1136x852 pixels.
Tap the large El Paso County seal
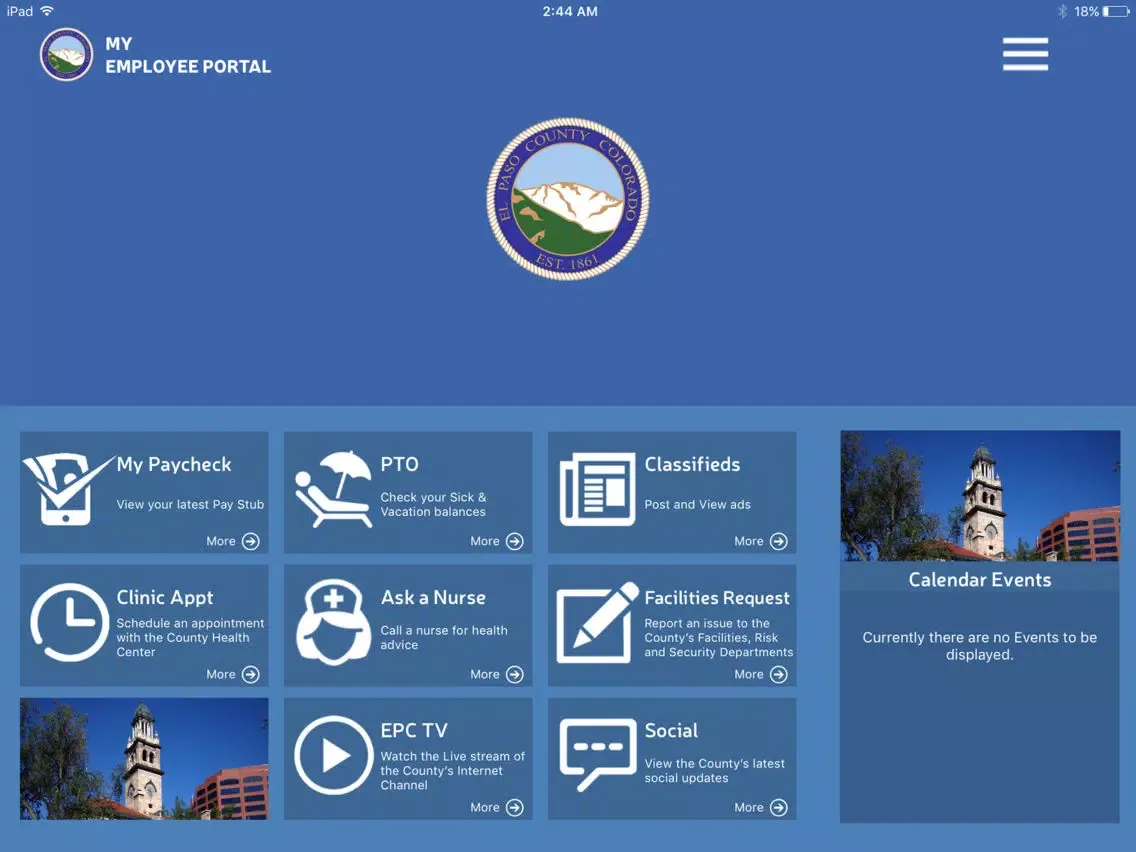568,199
